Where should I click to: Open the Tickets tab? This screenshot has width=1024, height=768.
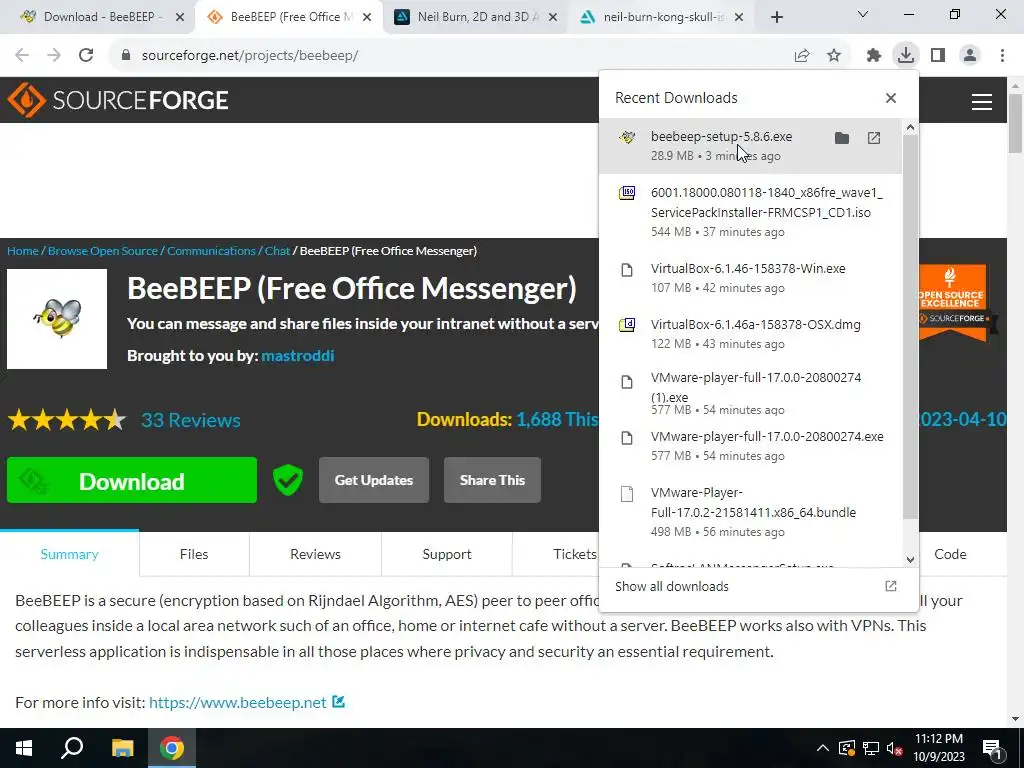click(575, 554)
